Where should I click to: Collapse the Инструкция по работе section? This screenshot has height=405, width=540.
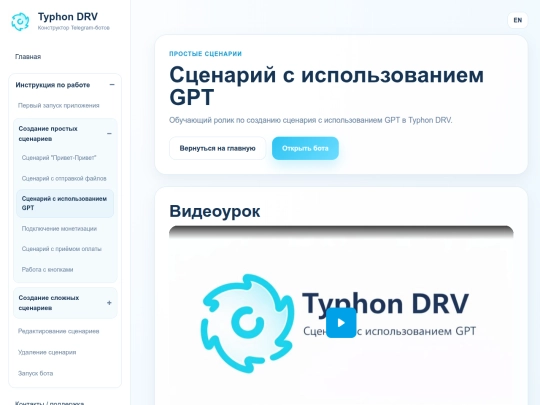click(112, 85)
